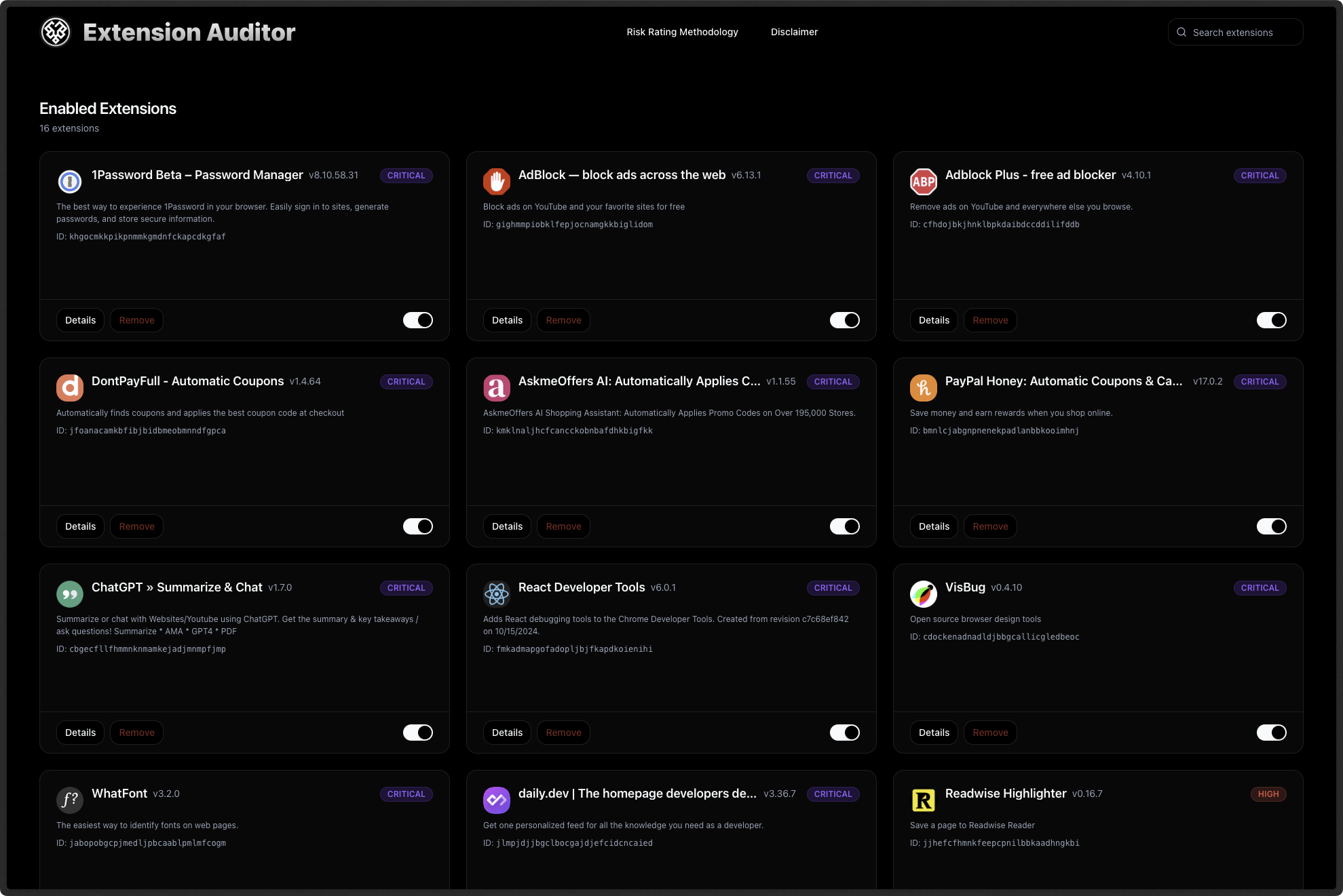
Task: Disable the 1Password Beta extension toggle
Action: 418,320
